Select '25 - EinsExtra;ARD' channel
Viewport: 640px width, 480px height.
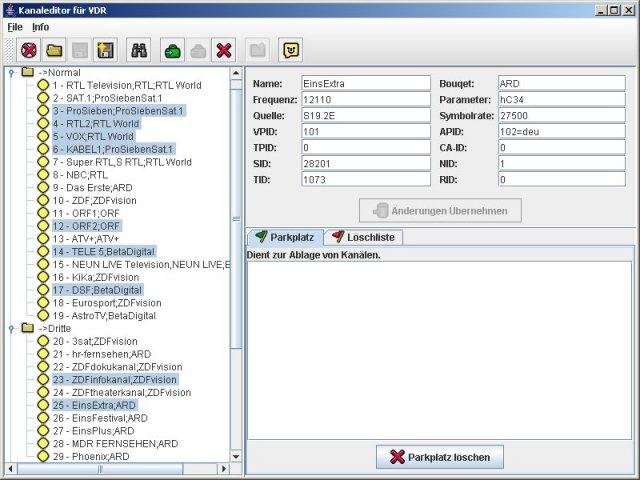pyautogui.click(x=94, y=405)
